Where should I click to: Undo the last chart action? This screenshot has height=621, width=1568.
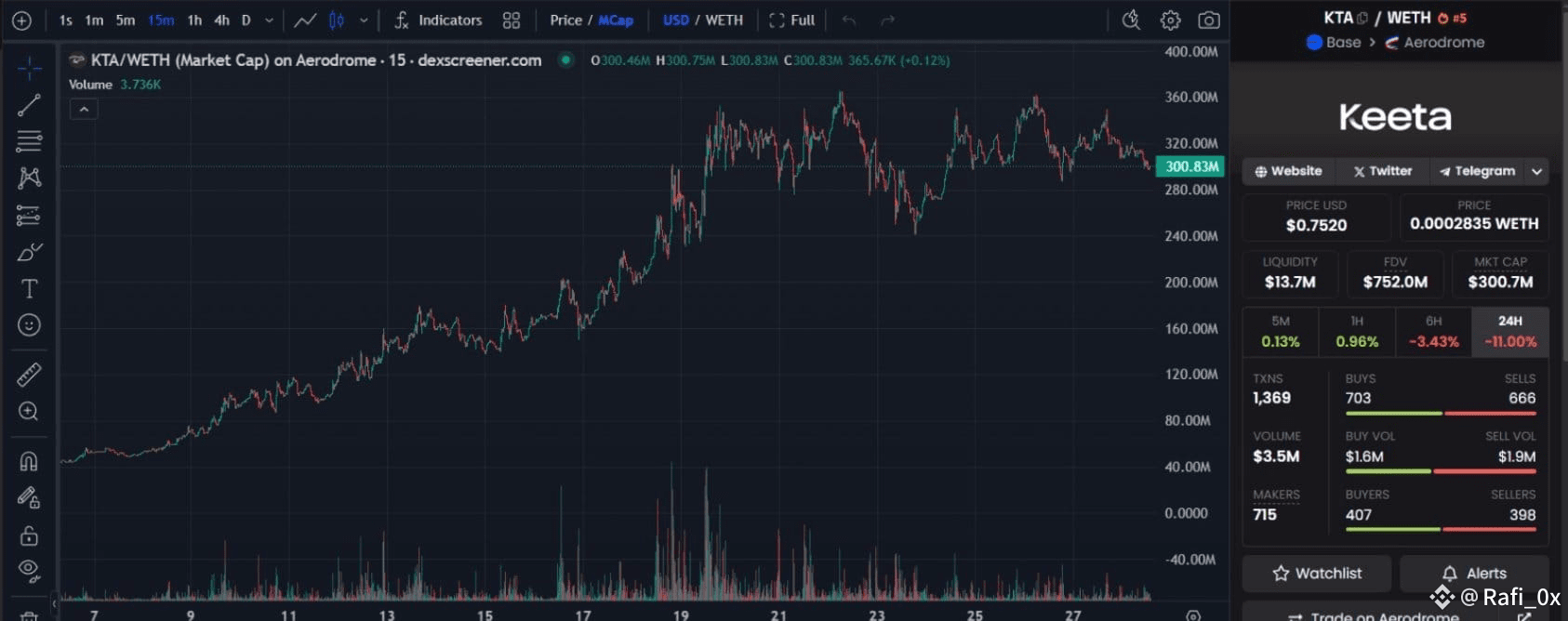click(848, 20)
